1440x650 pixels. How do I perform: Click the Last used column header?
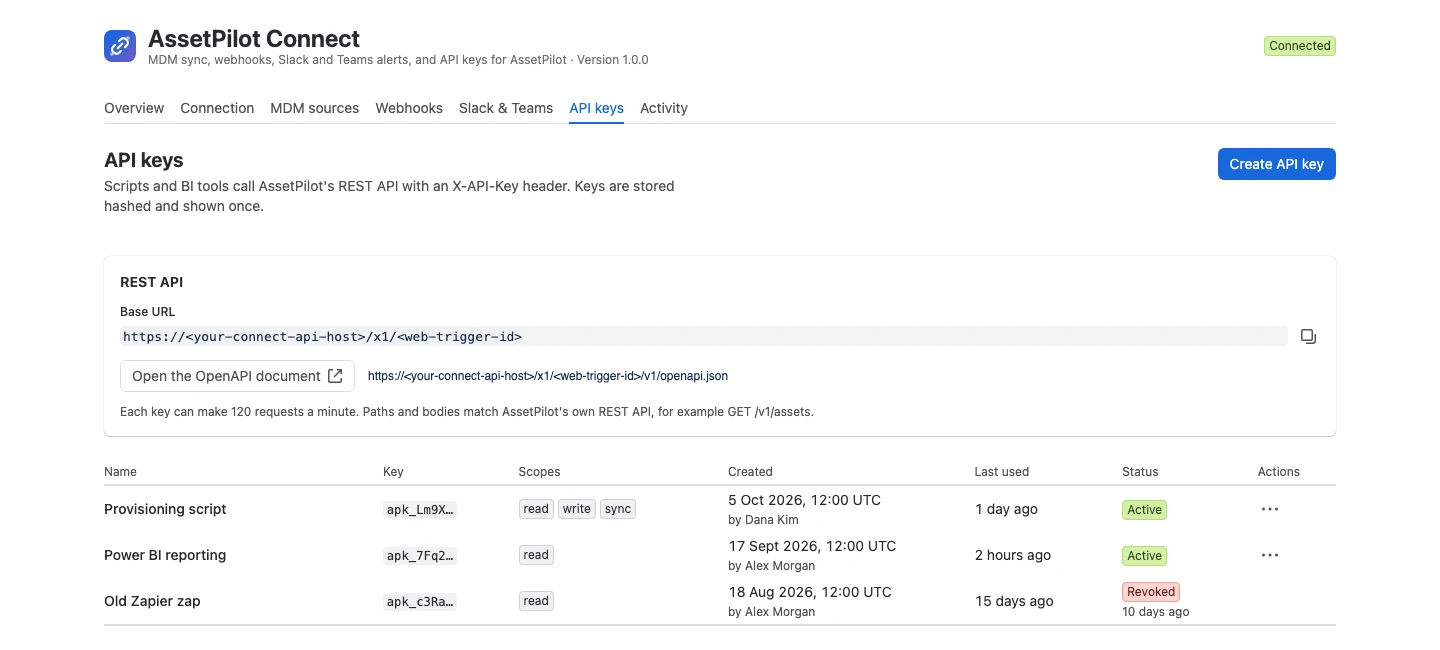1002,472
